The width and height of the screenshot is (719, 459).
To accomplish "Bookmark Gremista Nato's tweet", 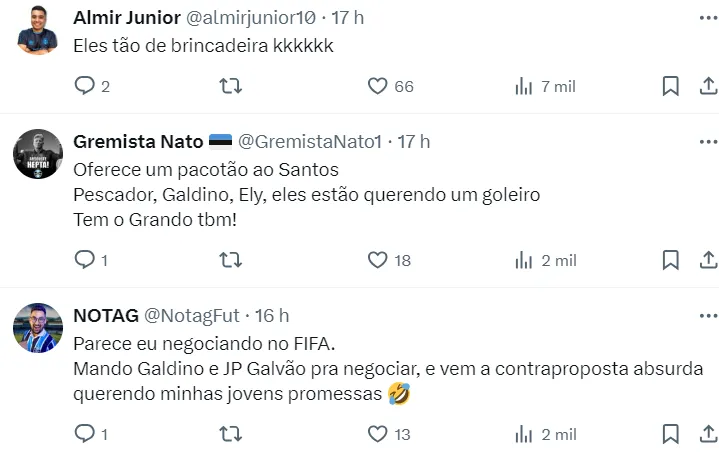I will [x=671, y=260].
